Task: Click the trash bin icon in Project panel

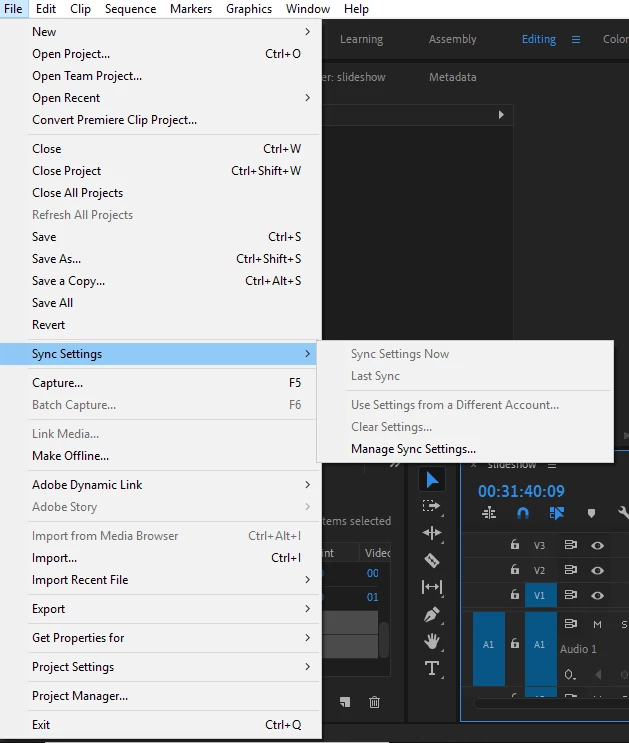Action: (374, 702)
